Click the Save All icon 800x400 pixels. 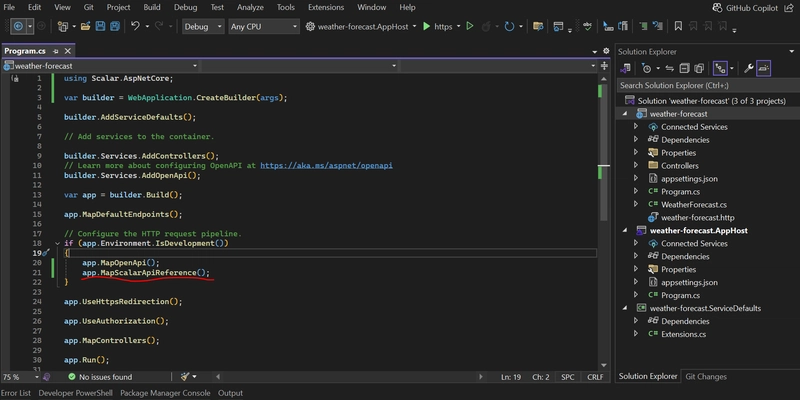click(x=115, y=26)
